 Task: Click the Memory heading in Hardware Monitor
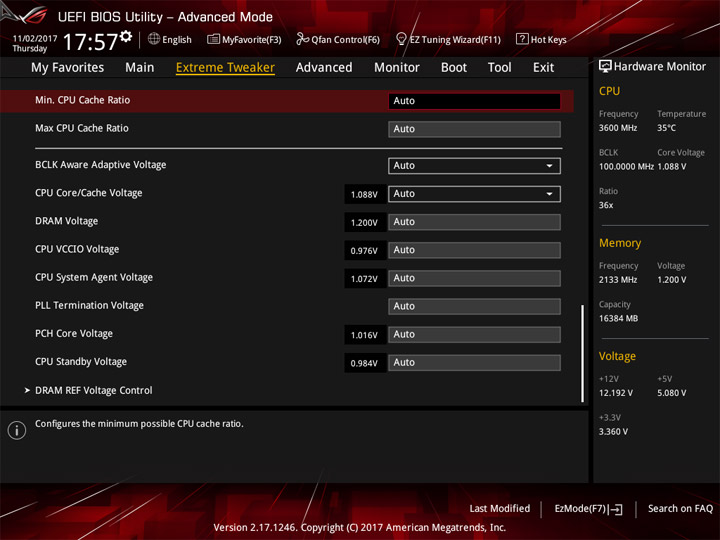(620, 243)
